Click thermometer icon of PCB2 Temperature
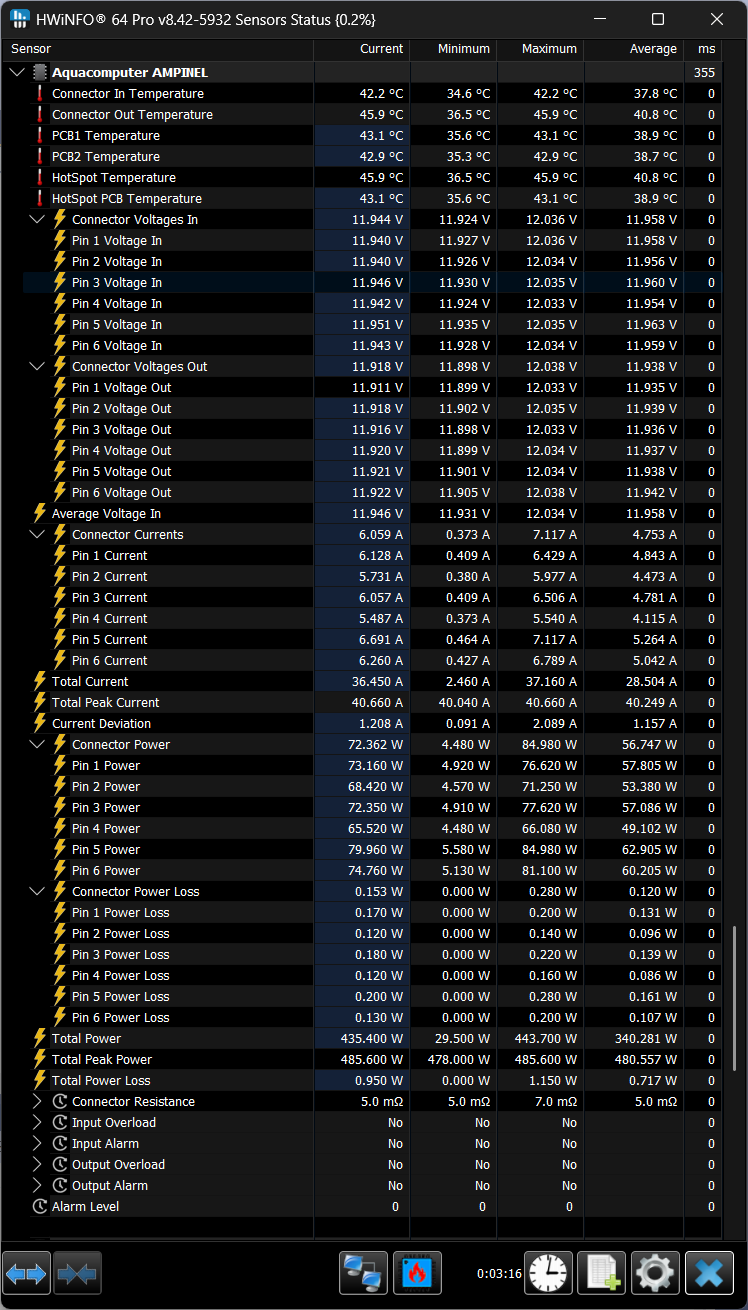The image size is (748, 1310). (x=41, y=156)
